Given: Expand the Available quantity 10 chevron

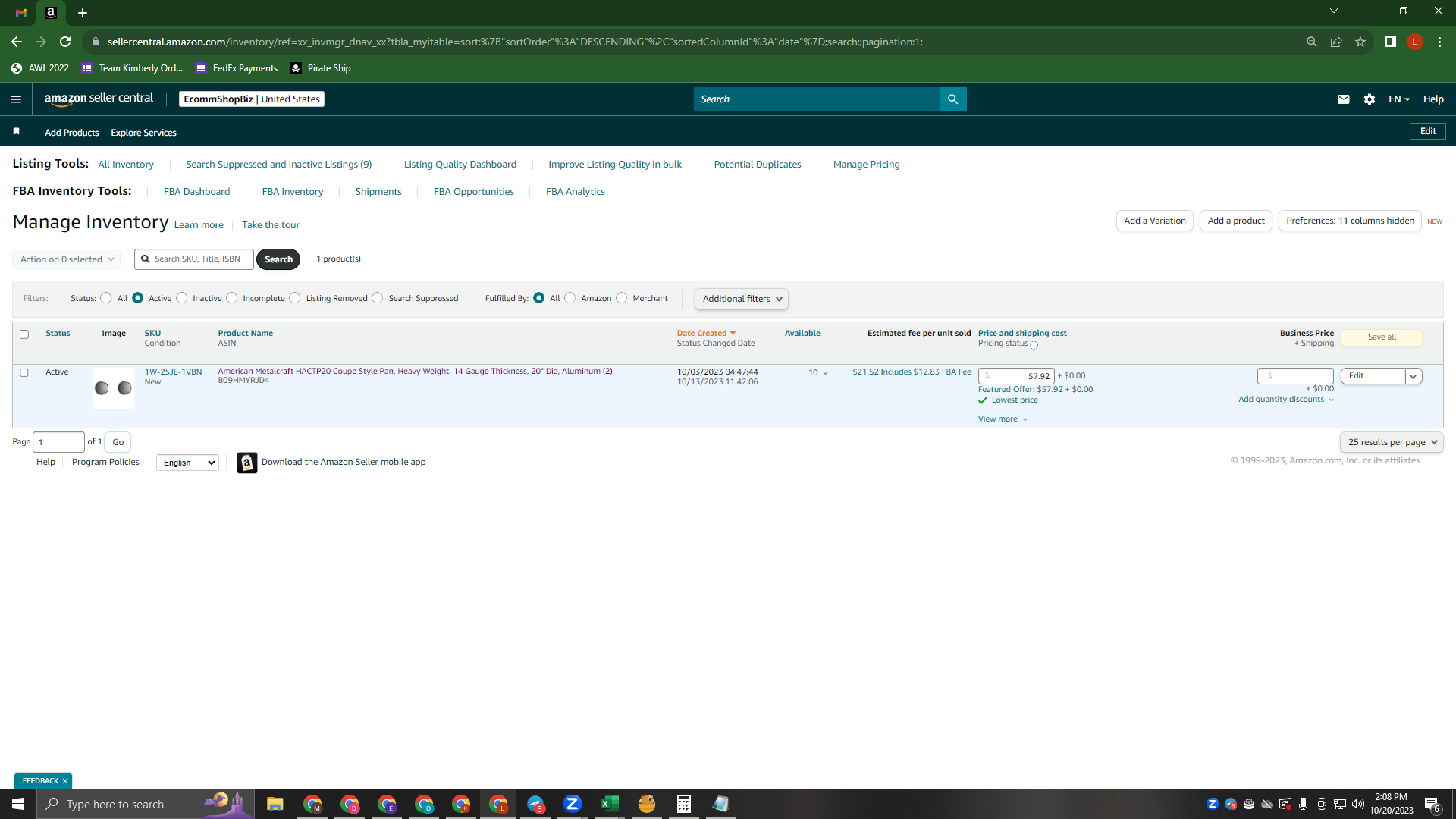Looking at the screenshot, I should click(825, 373).
